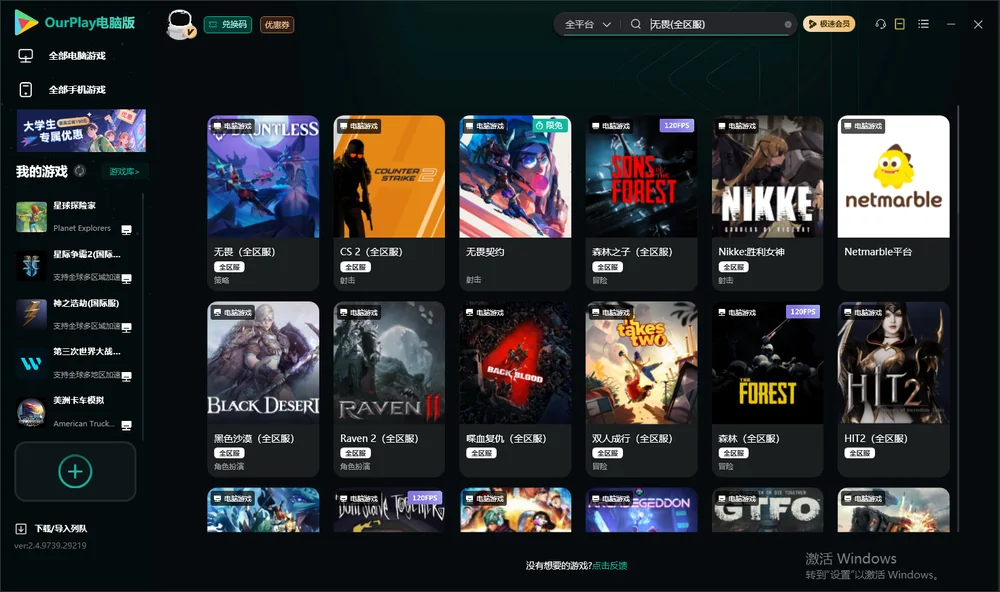
Task: Select 神之浩劫(国际服) in my games
Action: tap(75, 314)
